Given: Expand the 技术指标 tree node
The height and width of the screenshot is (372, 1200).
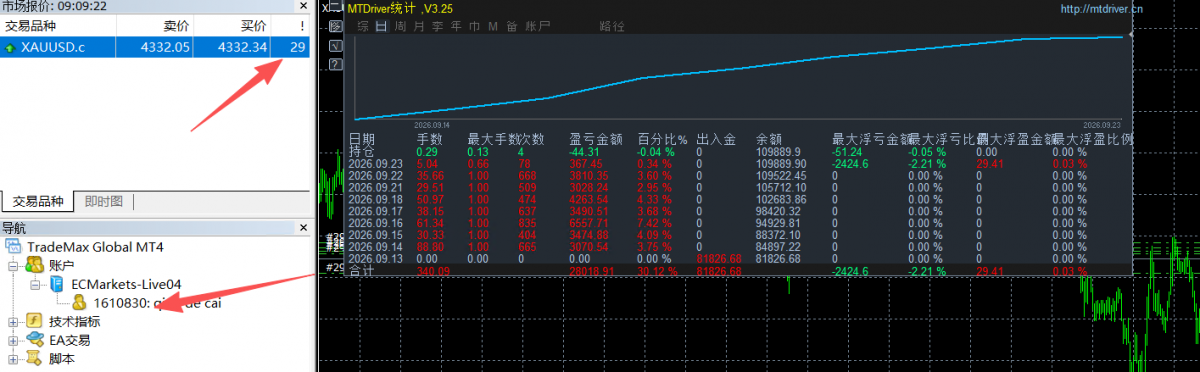Looking at the screenshot, I should [x=12, y=322].
